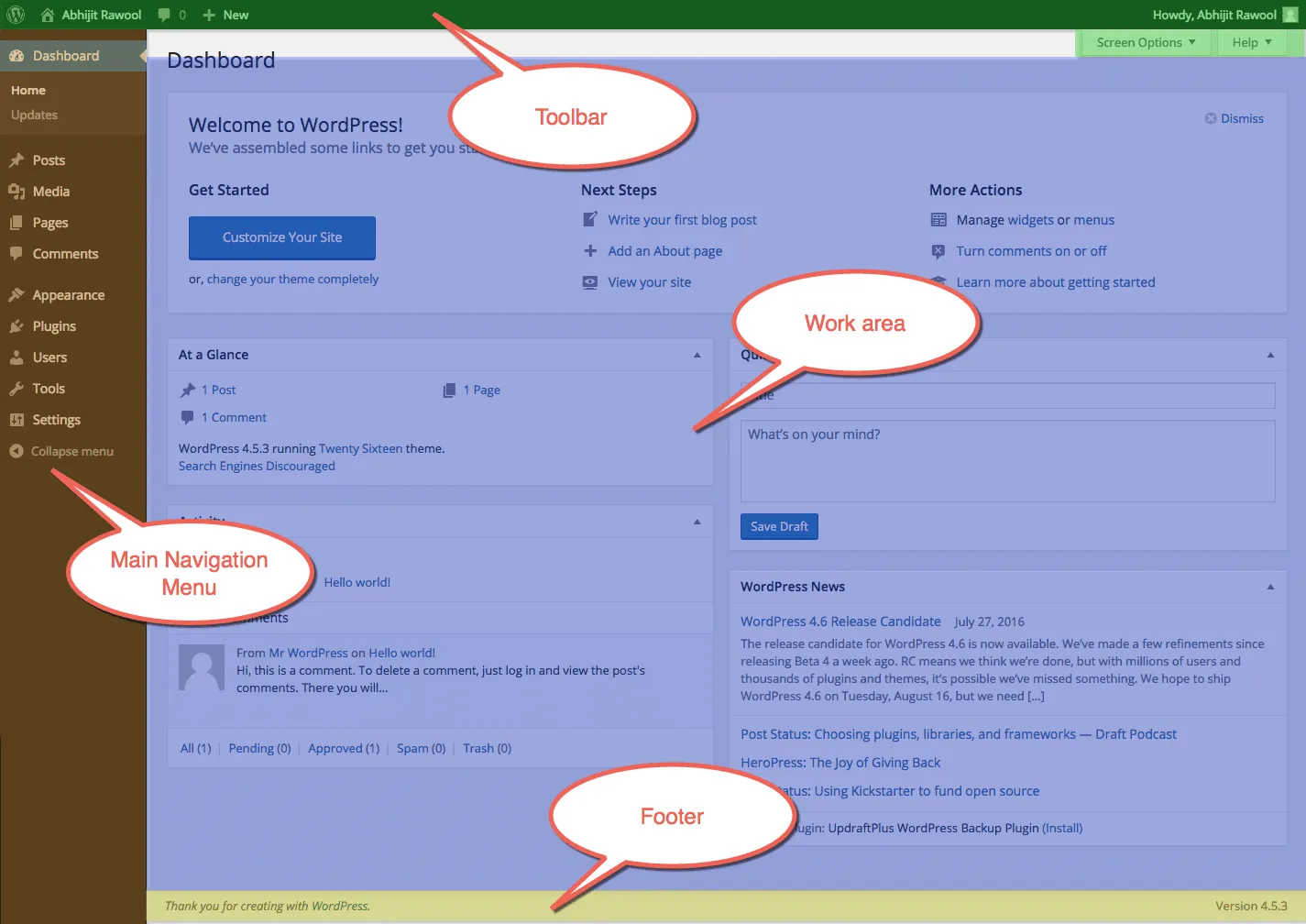Screen dimensions: 1306x924
Task: Click the edit icon beside Write your first blog post
Action: pos(590,219)
